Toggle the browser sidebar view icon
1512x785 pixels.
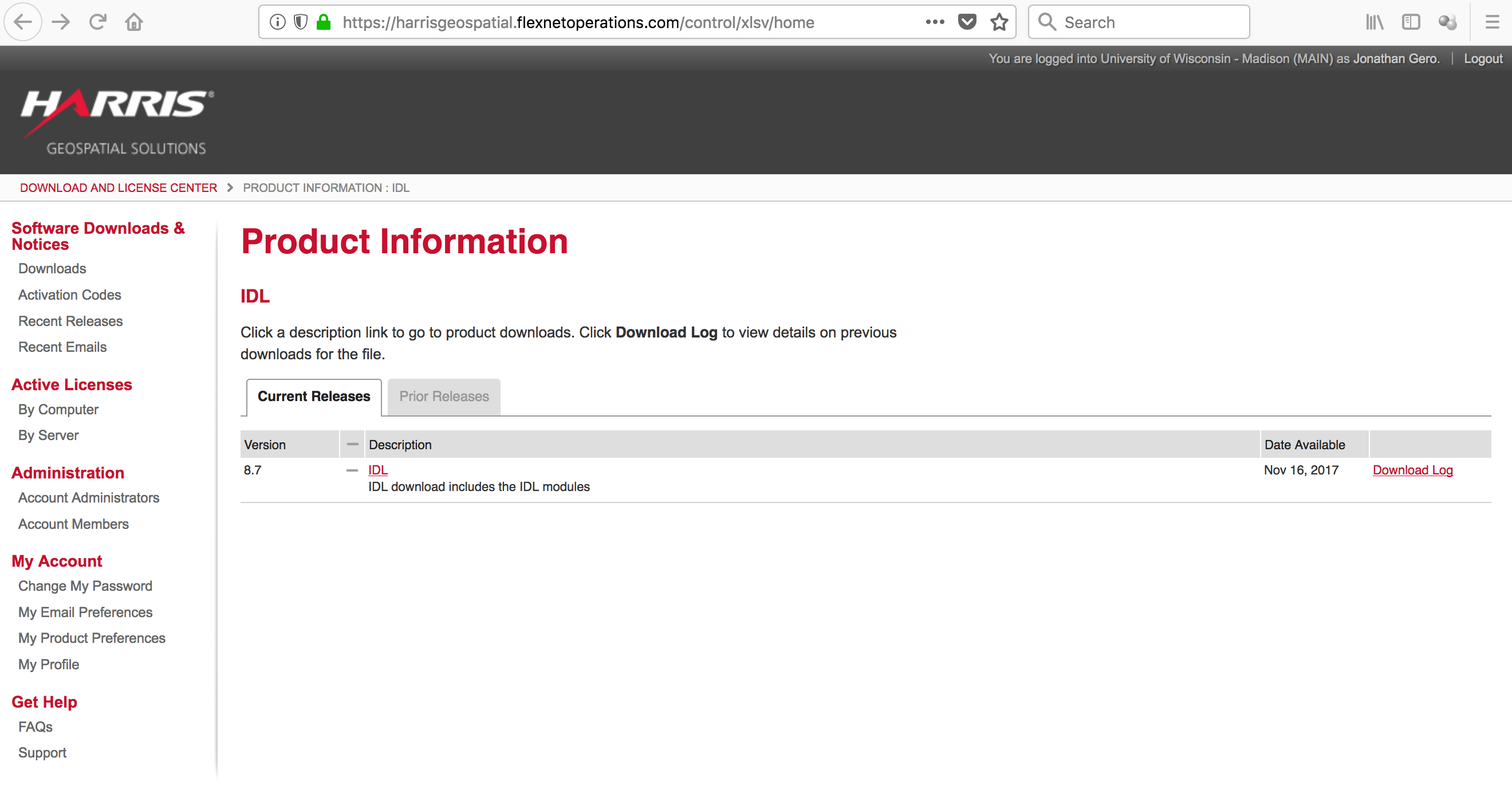click(x=1411, y=22)
